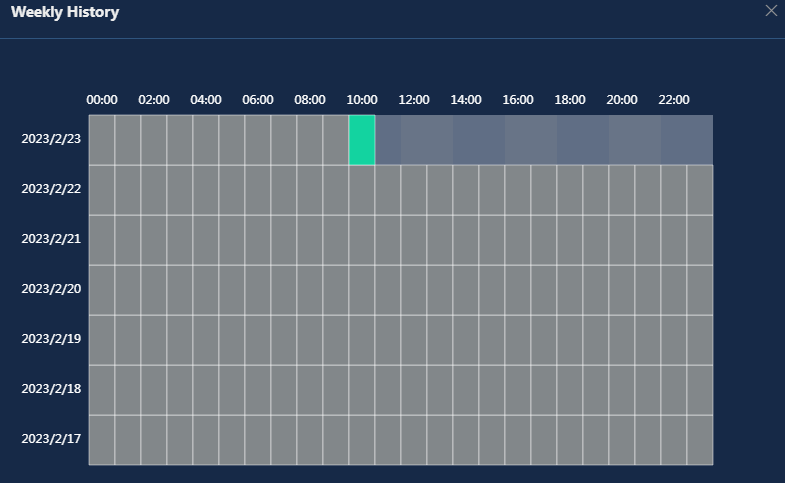
Task: Choose the 10:00 cell on 2023/2/19
Action: [x=362, y=340]
